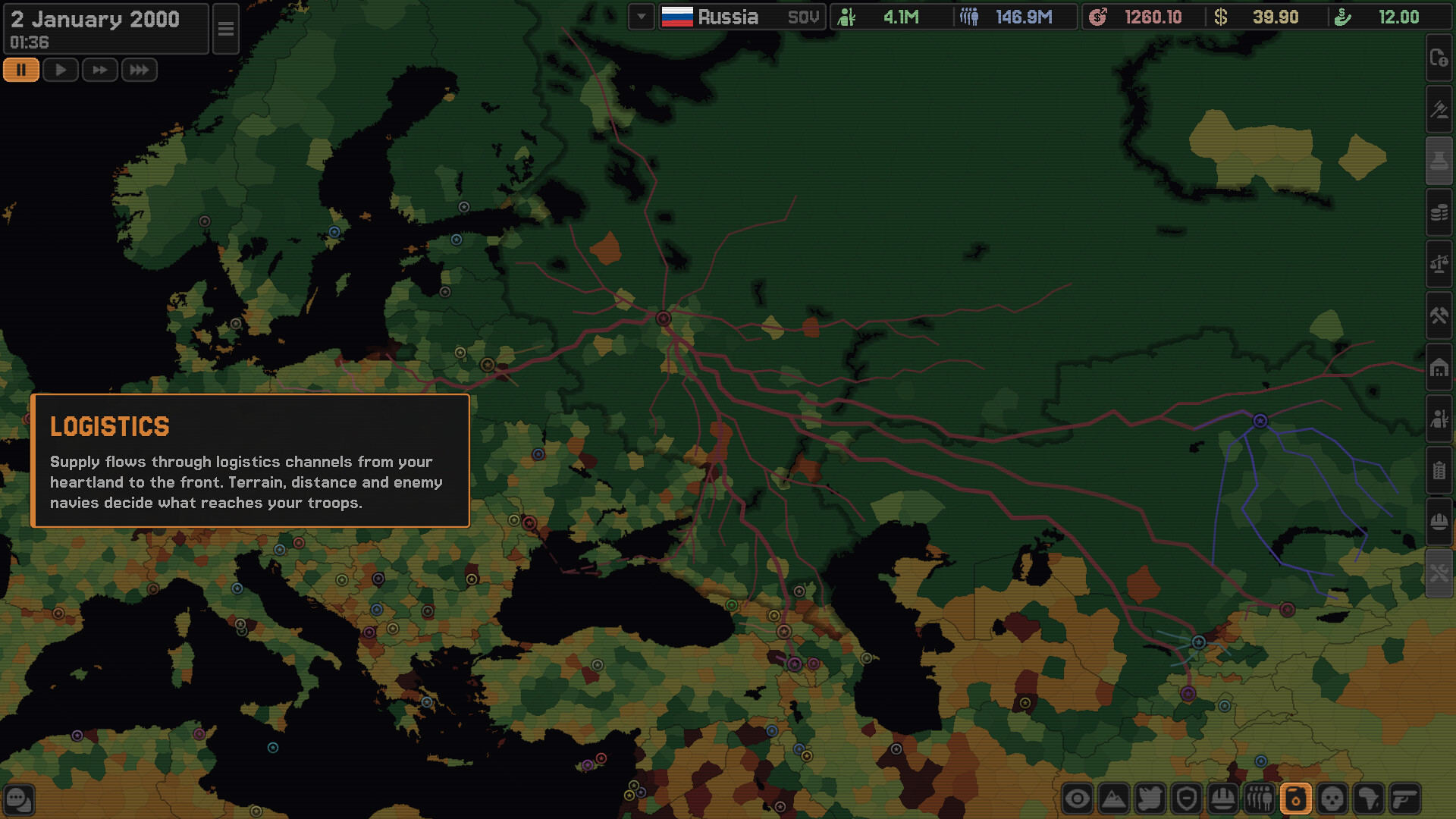The height and width of the screenshot is (819, 1456).
Task: Switch to pistol weapons map mode
Action: [1405, 799]
